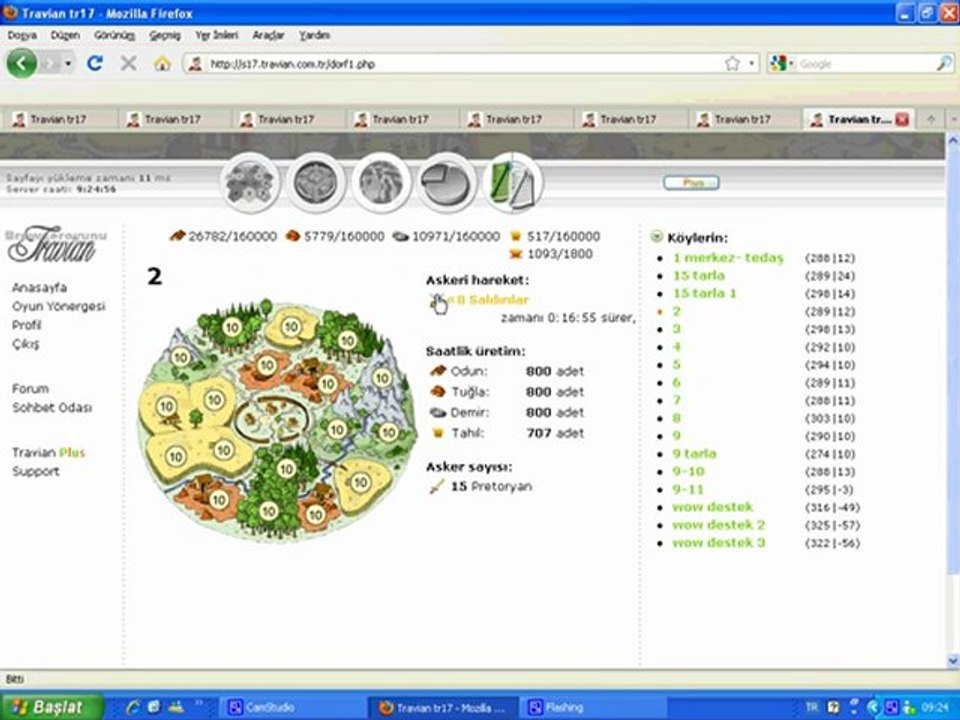Select village 9 tarla
The image size is (960, 720).
[x=694, y=454]
